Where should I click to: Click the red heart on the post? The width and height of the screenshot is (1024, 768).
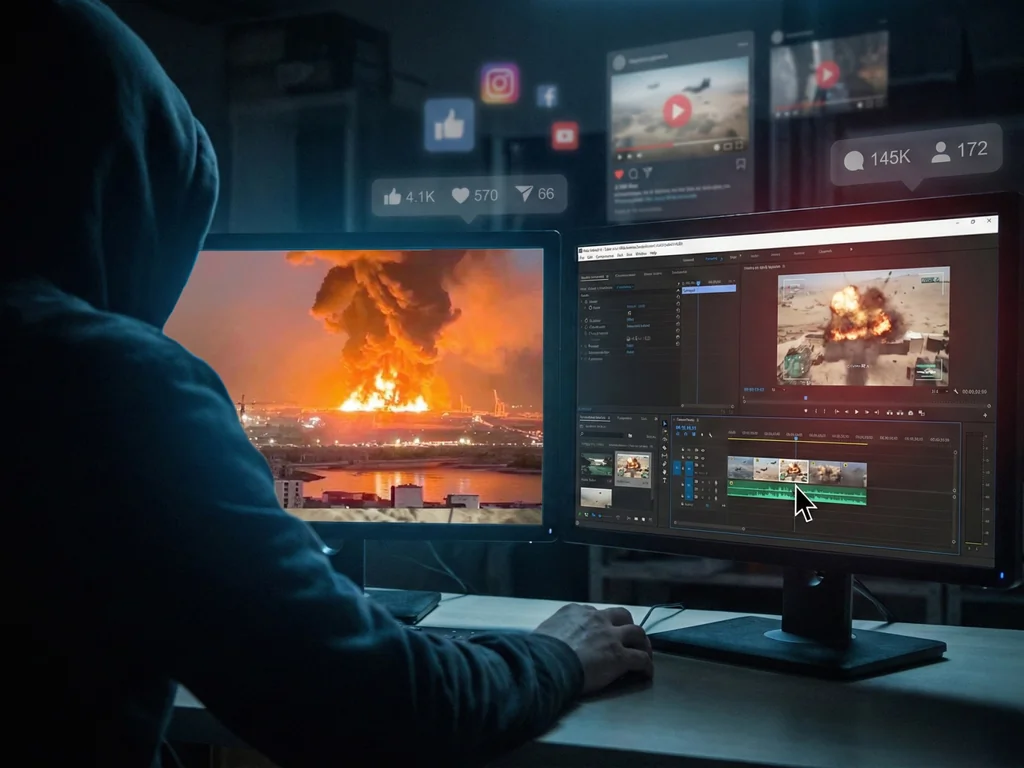[x=619, y=173]
